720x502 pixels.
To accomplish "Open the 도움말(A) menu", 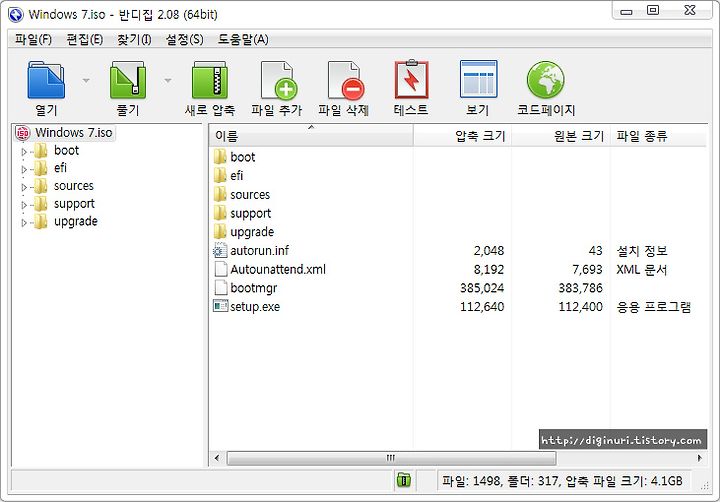I will [x=243, y=39].
